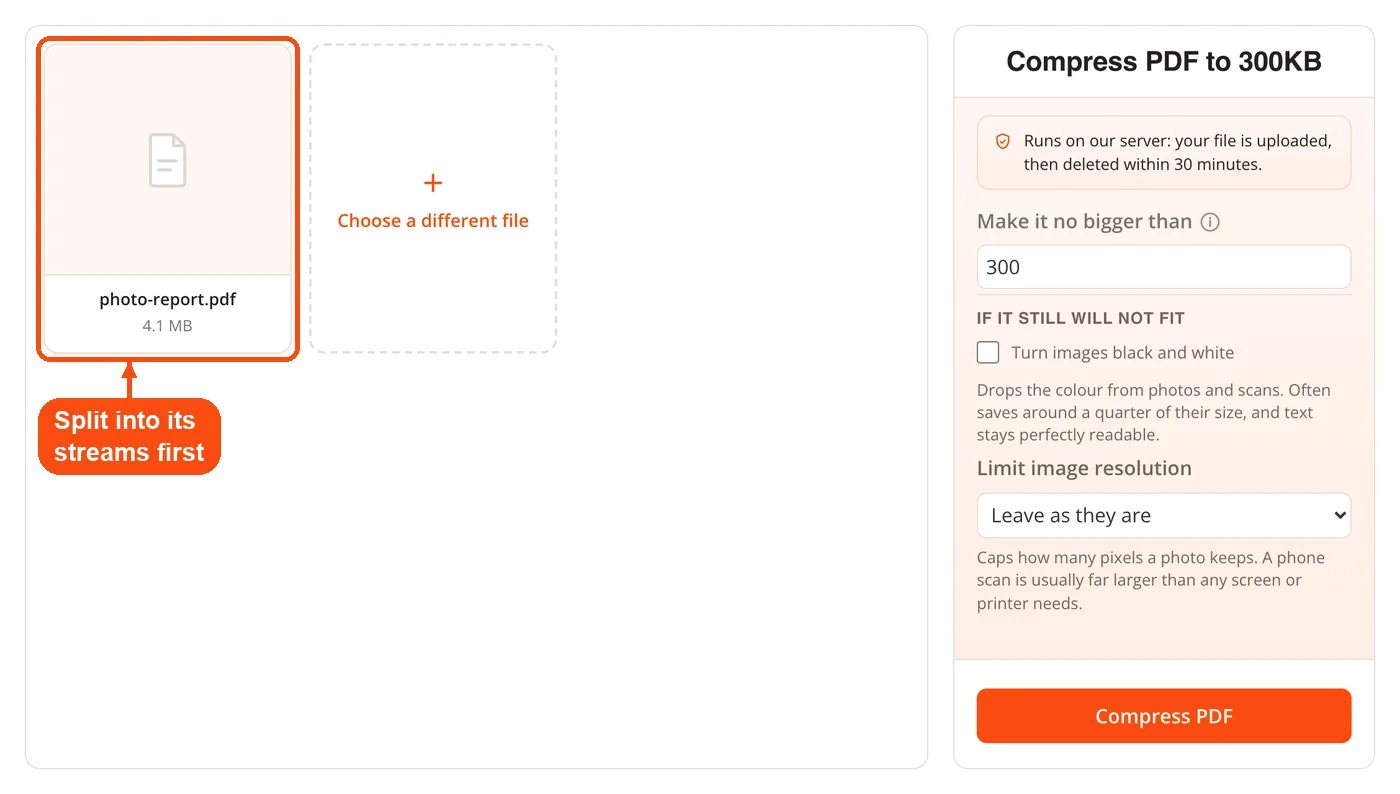The image size is (1400, 794).
Task: Click the shield icon in the server notice
Action: [1003, 142]
